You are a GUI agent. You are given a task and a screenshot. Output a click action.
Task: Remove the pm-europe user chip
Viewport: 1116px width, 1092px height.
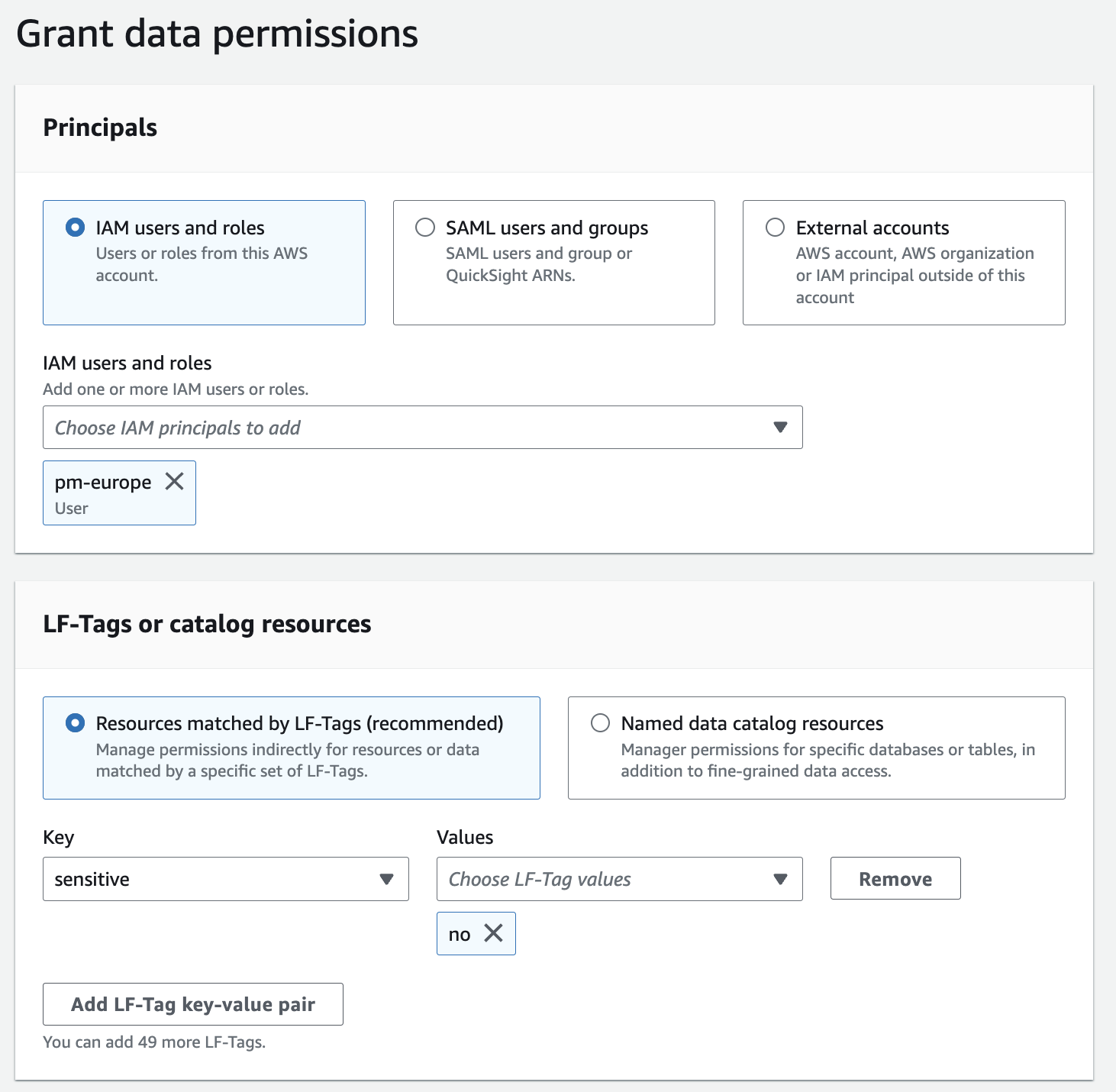click(175, 481)
